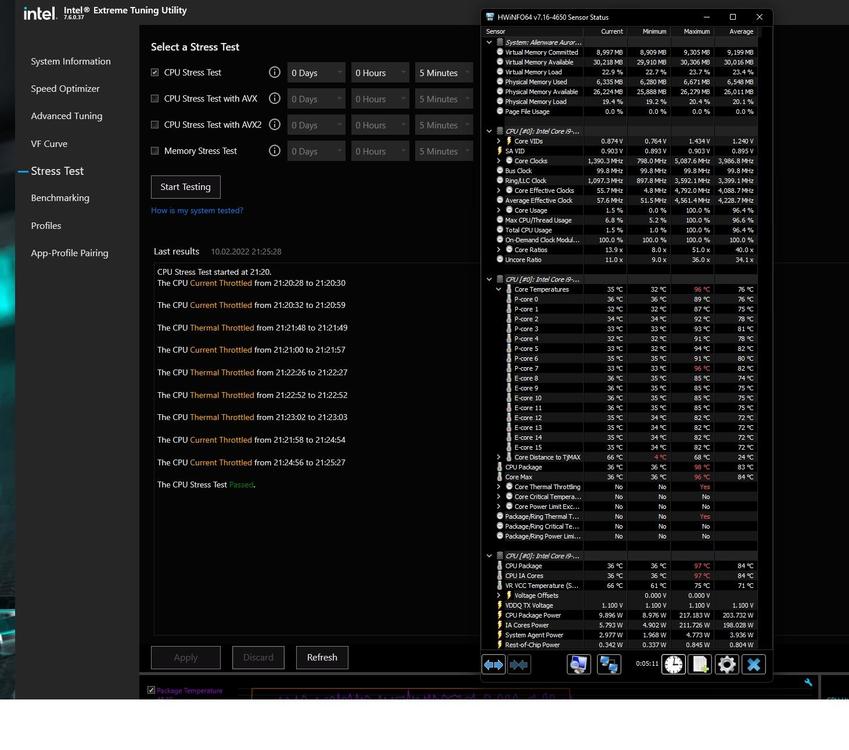Screen dimensions: 849x750
Task: Click the Refresh button
Action: coord(322,657)
